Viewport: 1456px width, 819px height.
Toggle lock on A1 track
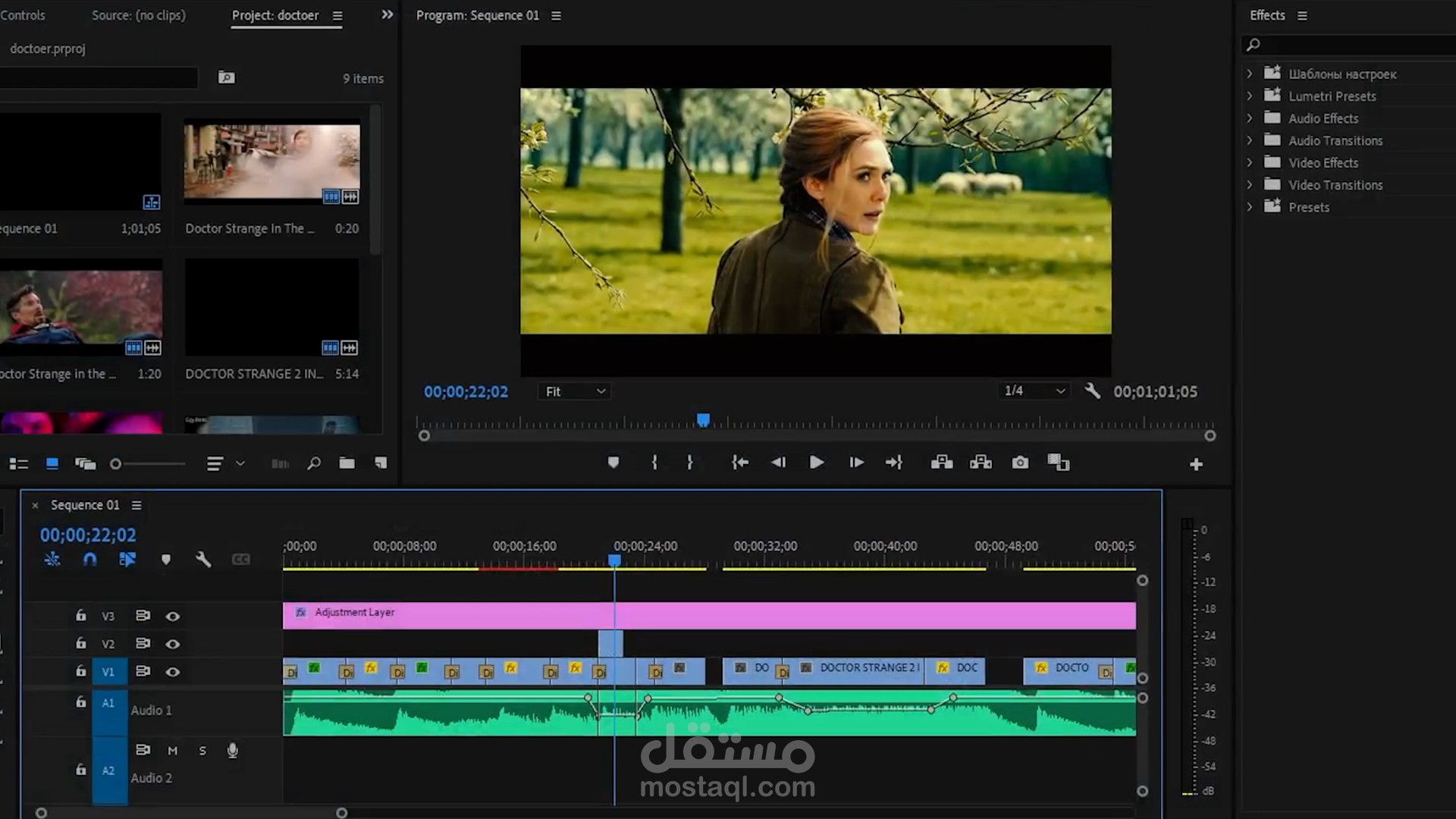click(x=80, y=702)
